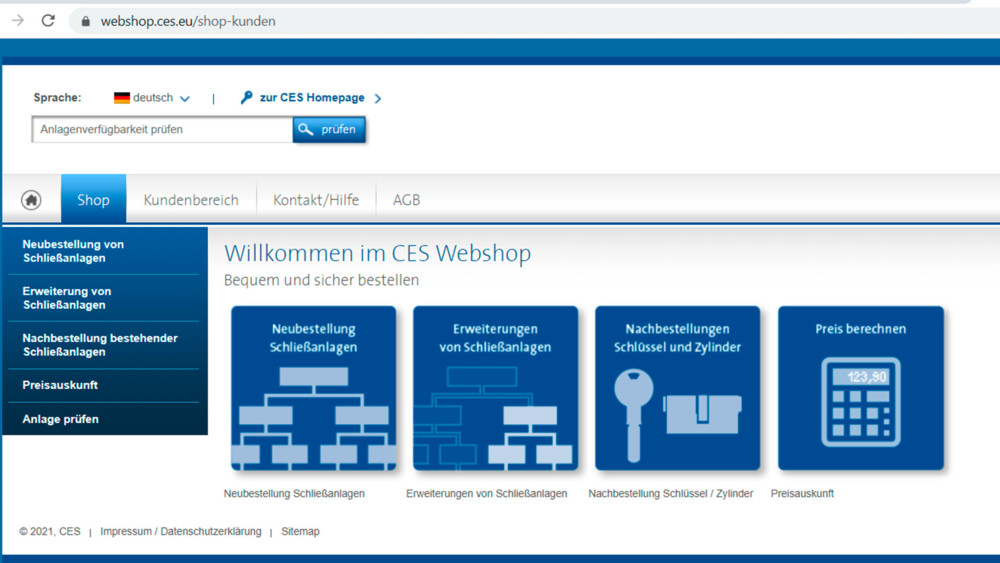Screen dimensions: 1000x563
Task: Click the German flag icon
Action: tap(121, 98)
